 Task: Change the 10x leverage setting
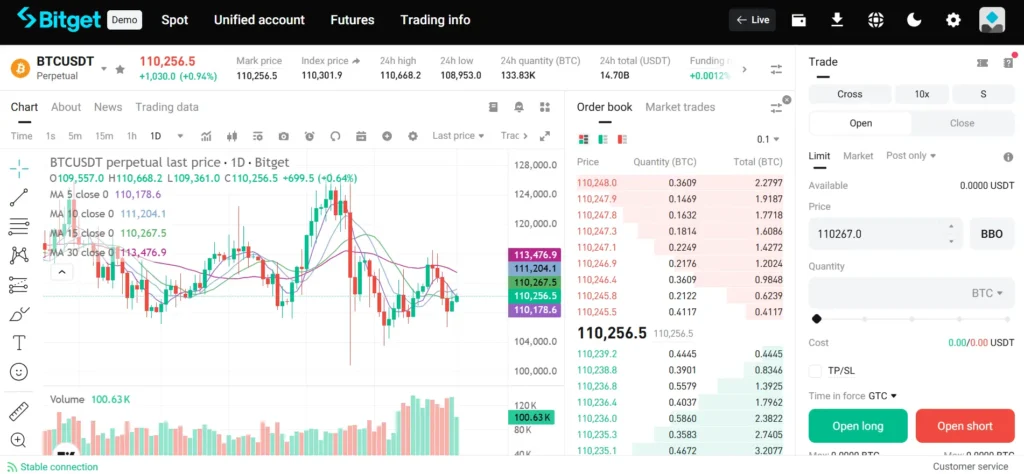[x=921, y=94]
